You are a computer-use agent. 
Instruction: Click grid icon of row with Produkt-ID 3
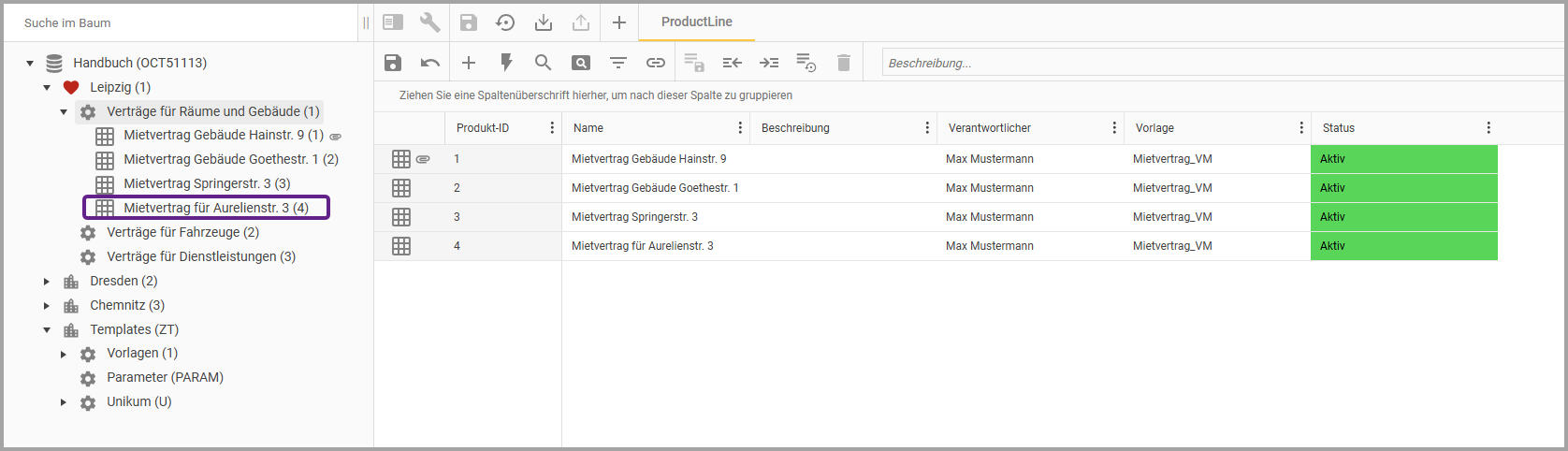point(401,217)
